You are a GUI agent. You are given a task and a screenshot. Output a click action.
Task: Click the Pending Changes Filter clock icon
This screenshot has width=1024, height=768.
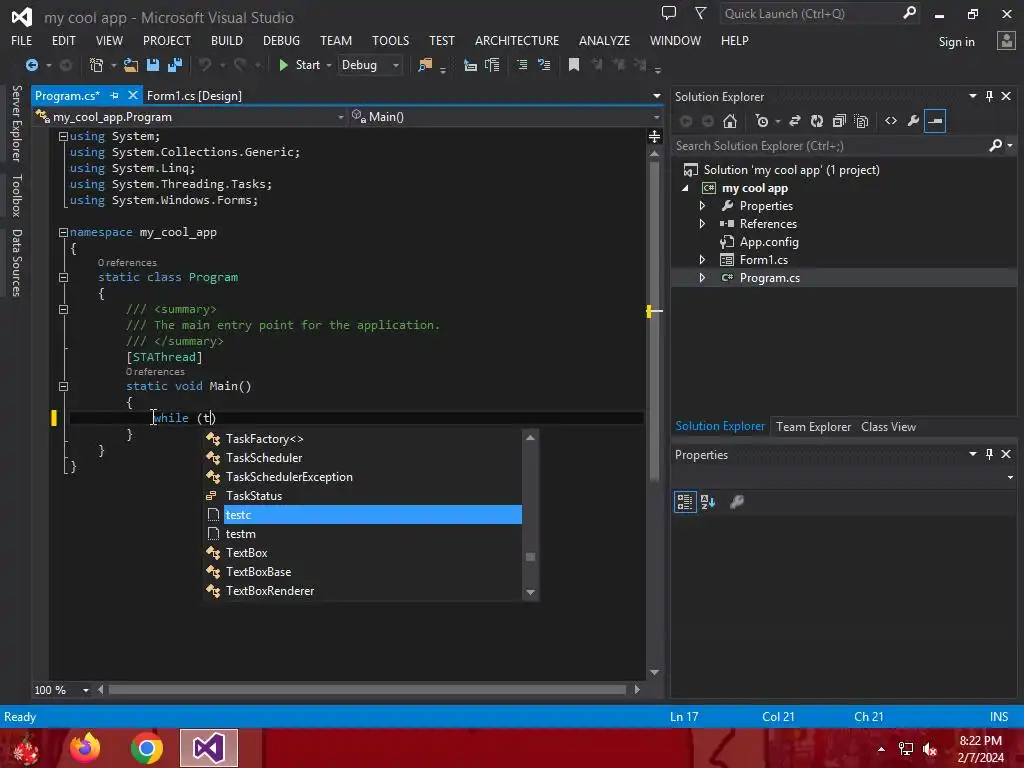762,121
